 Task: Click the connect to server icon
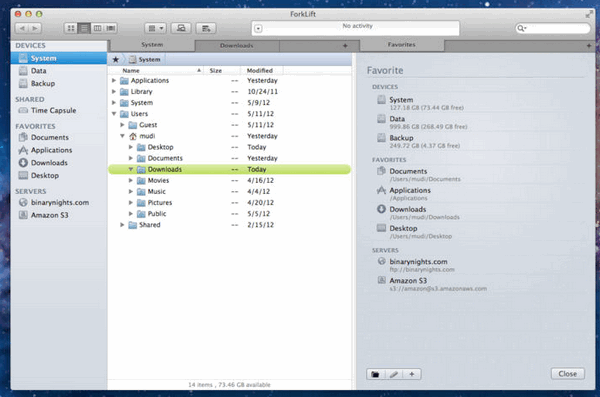(181, 28)
